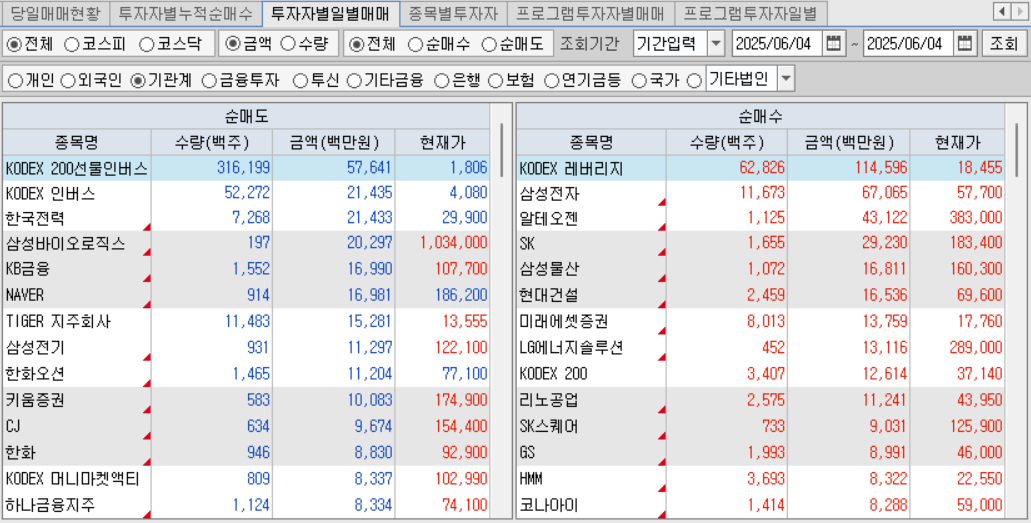Select the 하나금융지주 row
1031x523 pixels.
247,506
